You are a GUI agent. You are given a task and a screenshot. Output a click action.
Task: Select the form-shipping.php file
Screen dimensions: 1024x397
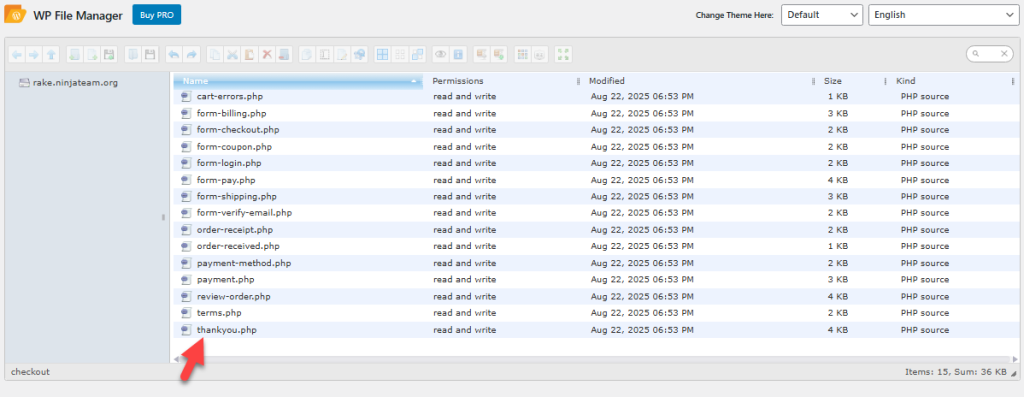coord(595,197)
